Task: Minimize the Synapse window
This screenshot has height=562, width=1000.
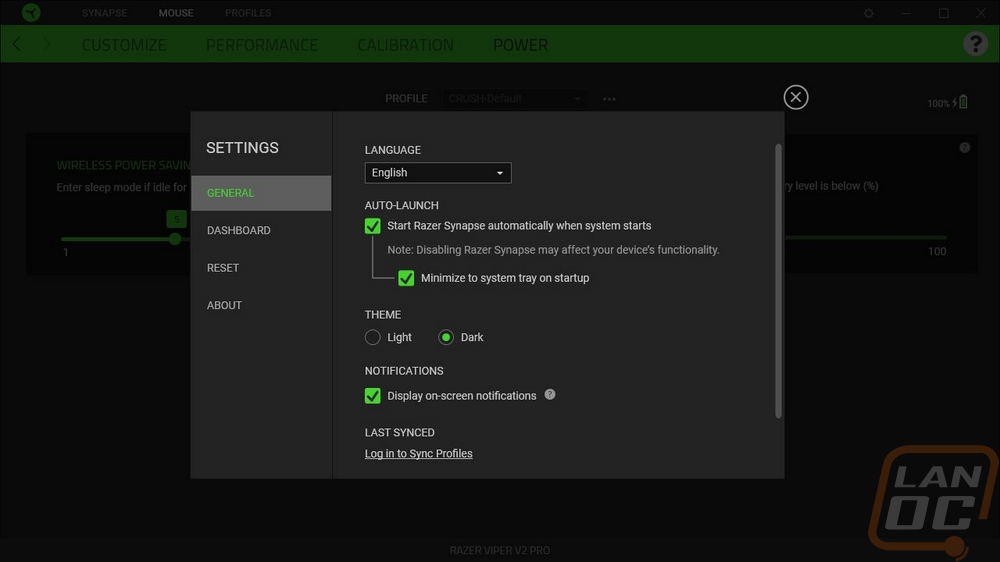Action: (906, 13)
